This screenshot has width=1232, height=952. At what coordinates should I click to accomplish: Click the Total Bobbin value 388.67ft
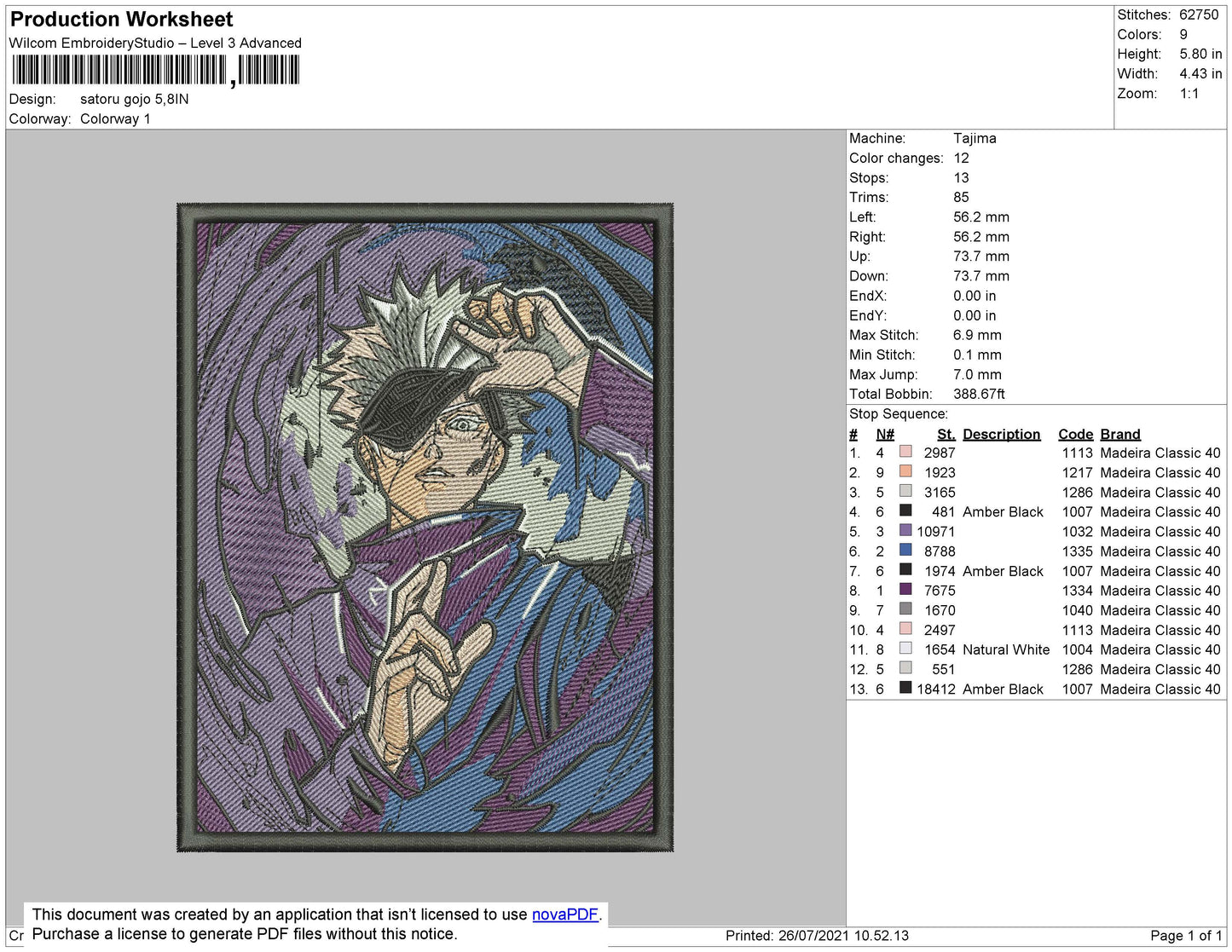[x=979, y=394]
